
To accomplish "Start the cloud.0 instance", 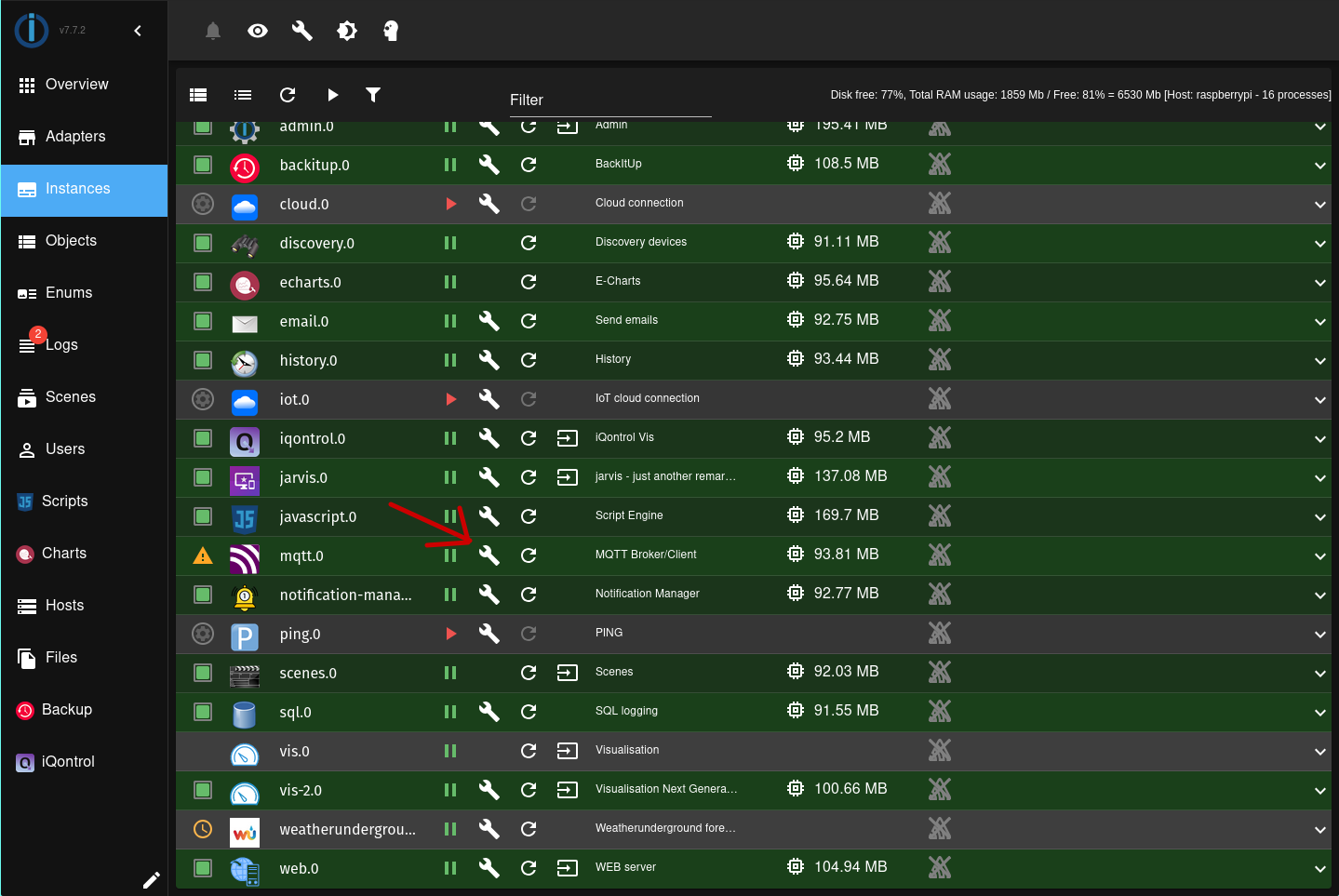I will point(450,203).
